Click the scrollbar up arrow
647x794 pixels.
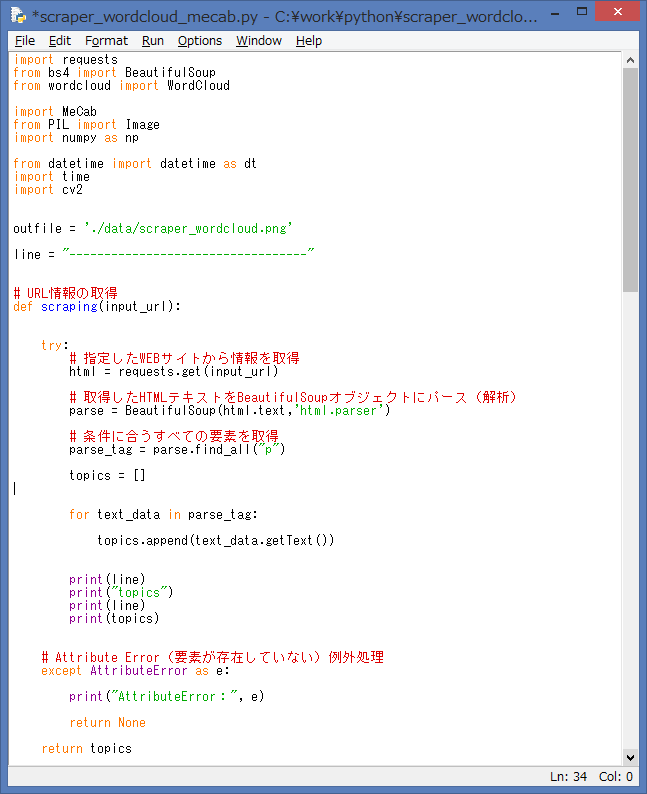click(x=630, y=61)
